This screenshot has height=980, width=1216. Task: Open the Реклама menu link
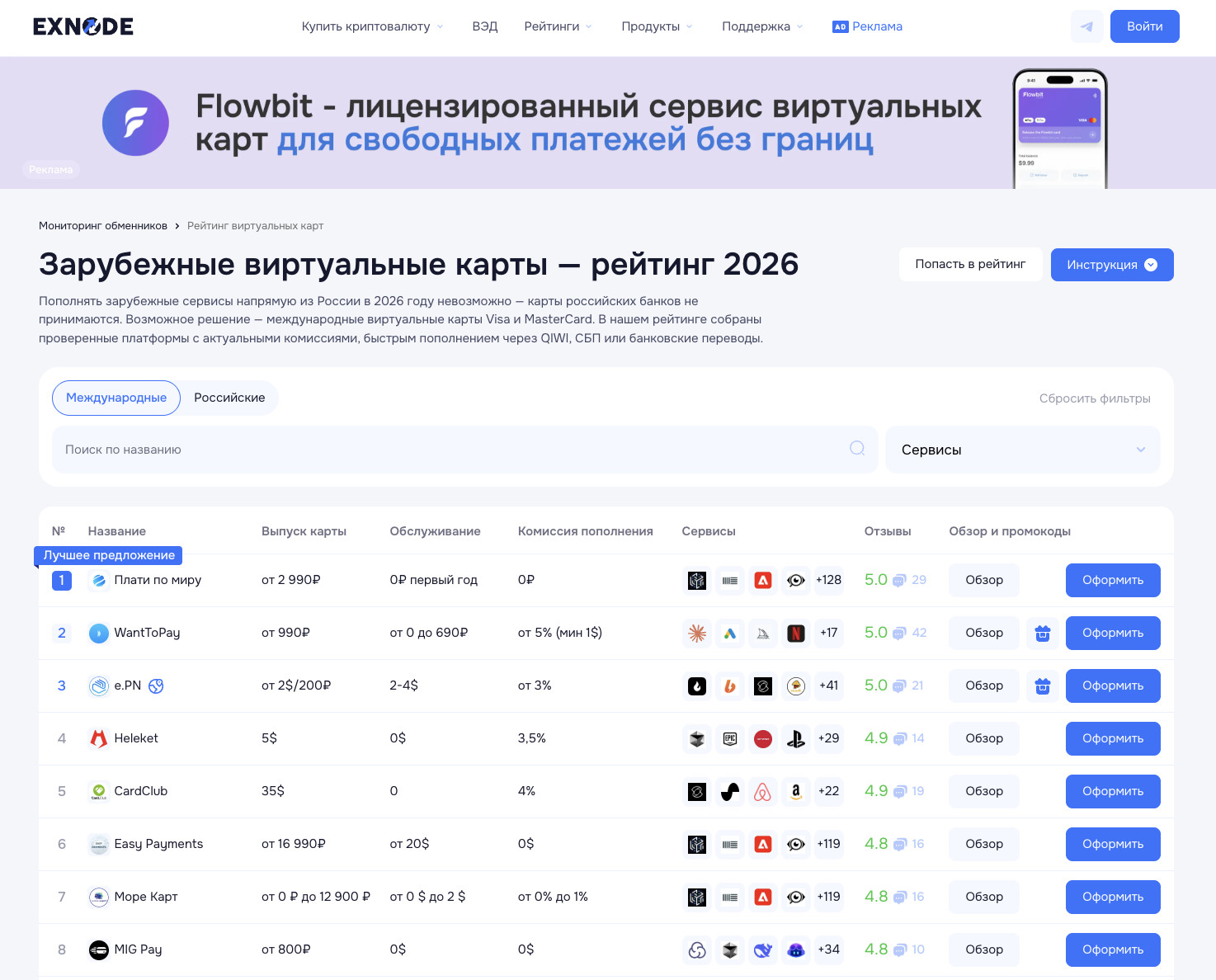(x=867, y=26)
